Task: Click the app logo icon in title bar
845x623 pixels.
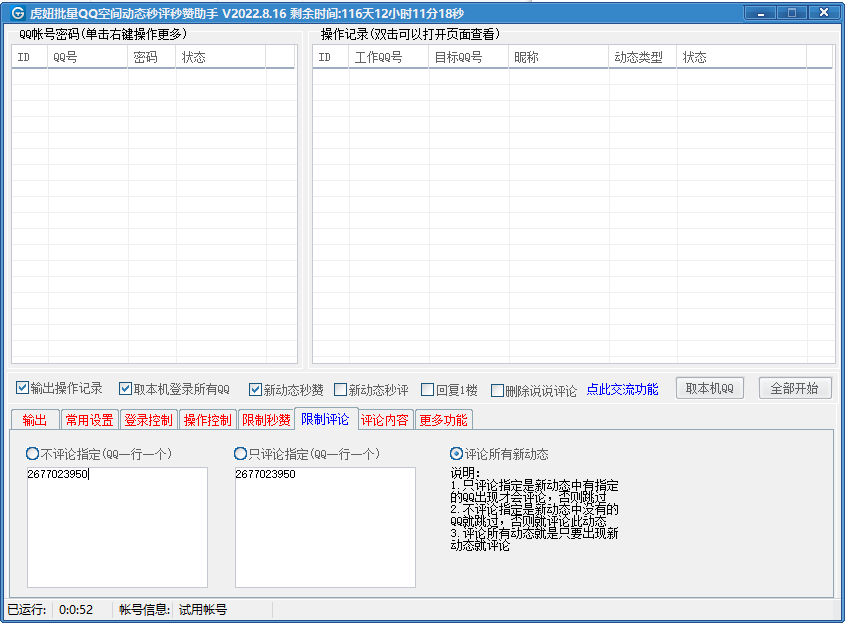Action: (17, 13)
